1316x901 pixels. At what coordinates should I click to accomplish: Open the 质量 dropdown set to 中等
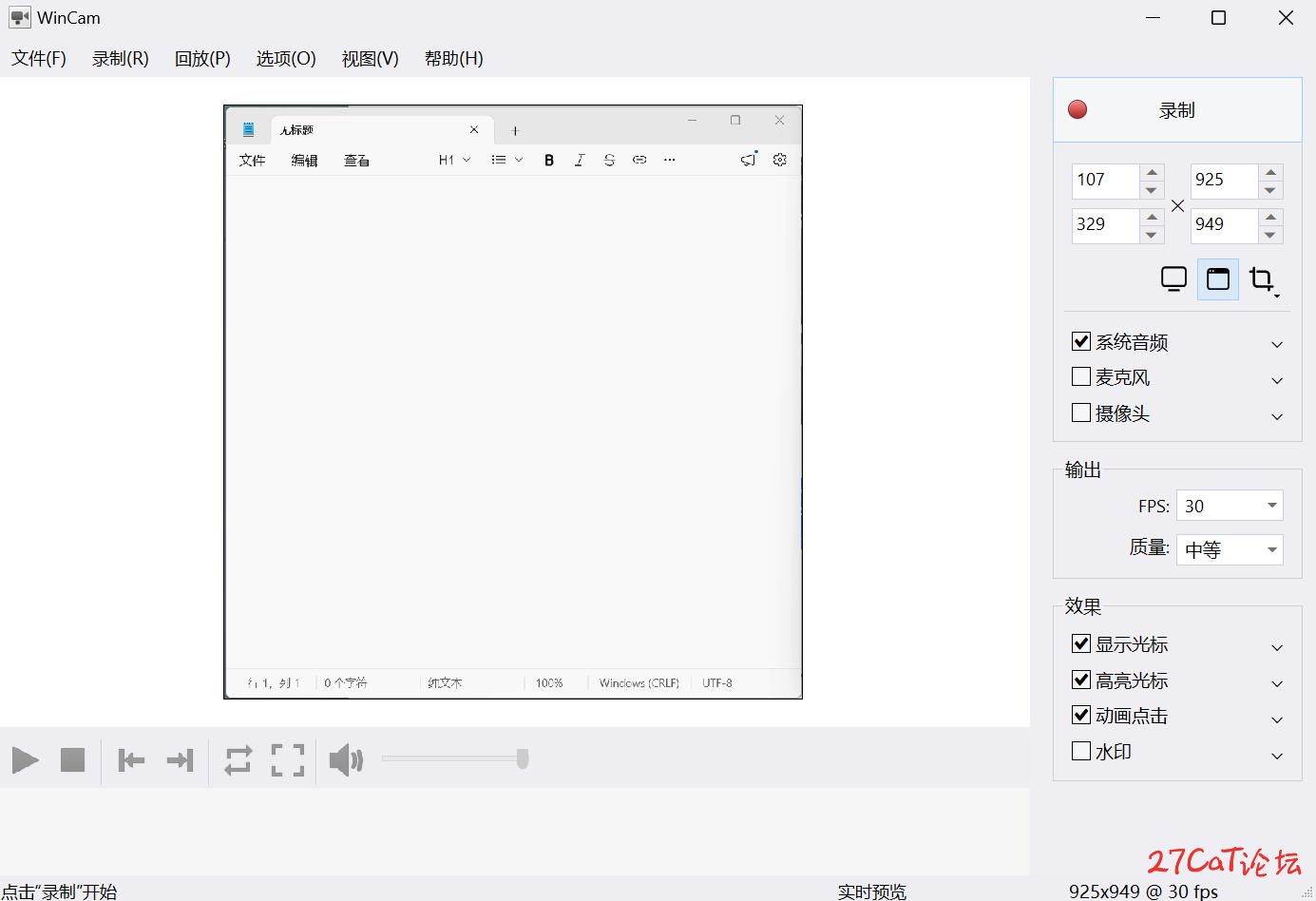coord(1230,549)
